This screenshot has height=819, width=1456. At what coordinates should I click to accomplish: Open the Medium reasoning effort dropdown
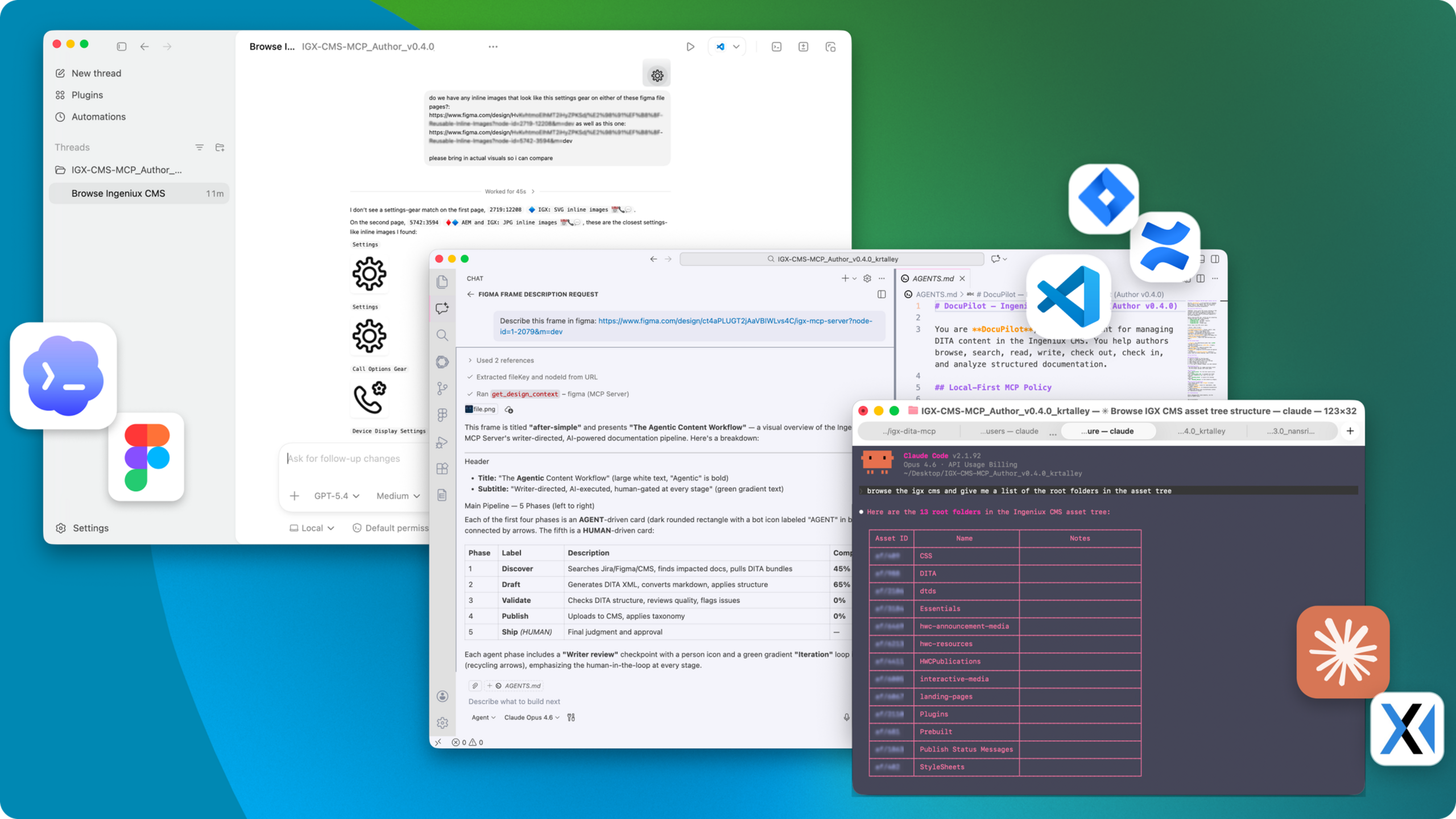[398, 496]
